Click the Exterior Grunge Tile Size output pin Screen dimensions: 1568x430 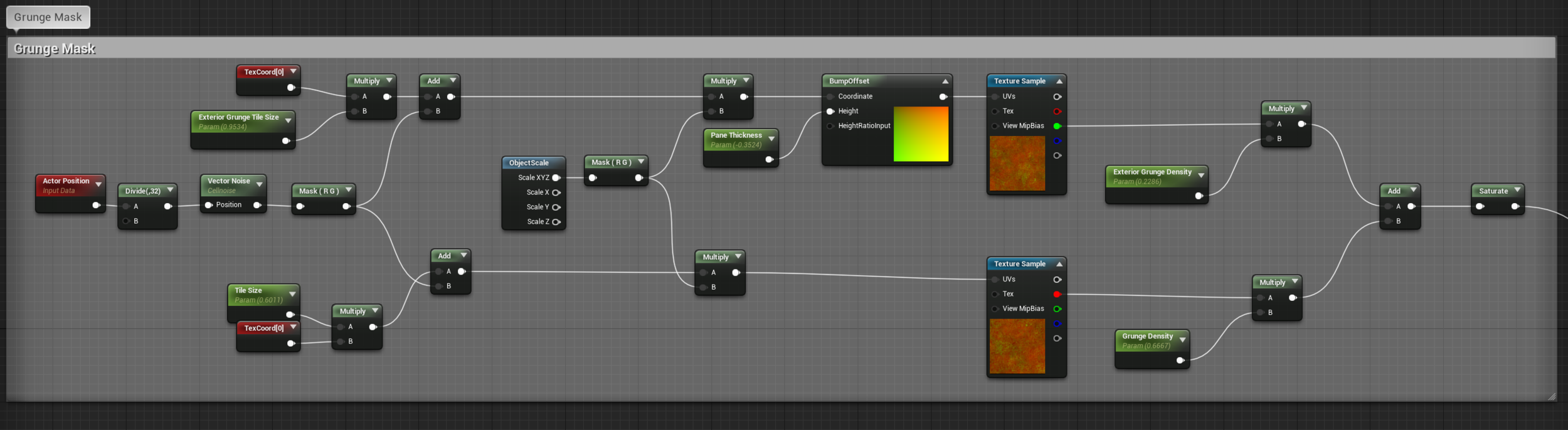(x=286, y=141)
